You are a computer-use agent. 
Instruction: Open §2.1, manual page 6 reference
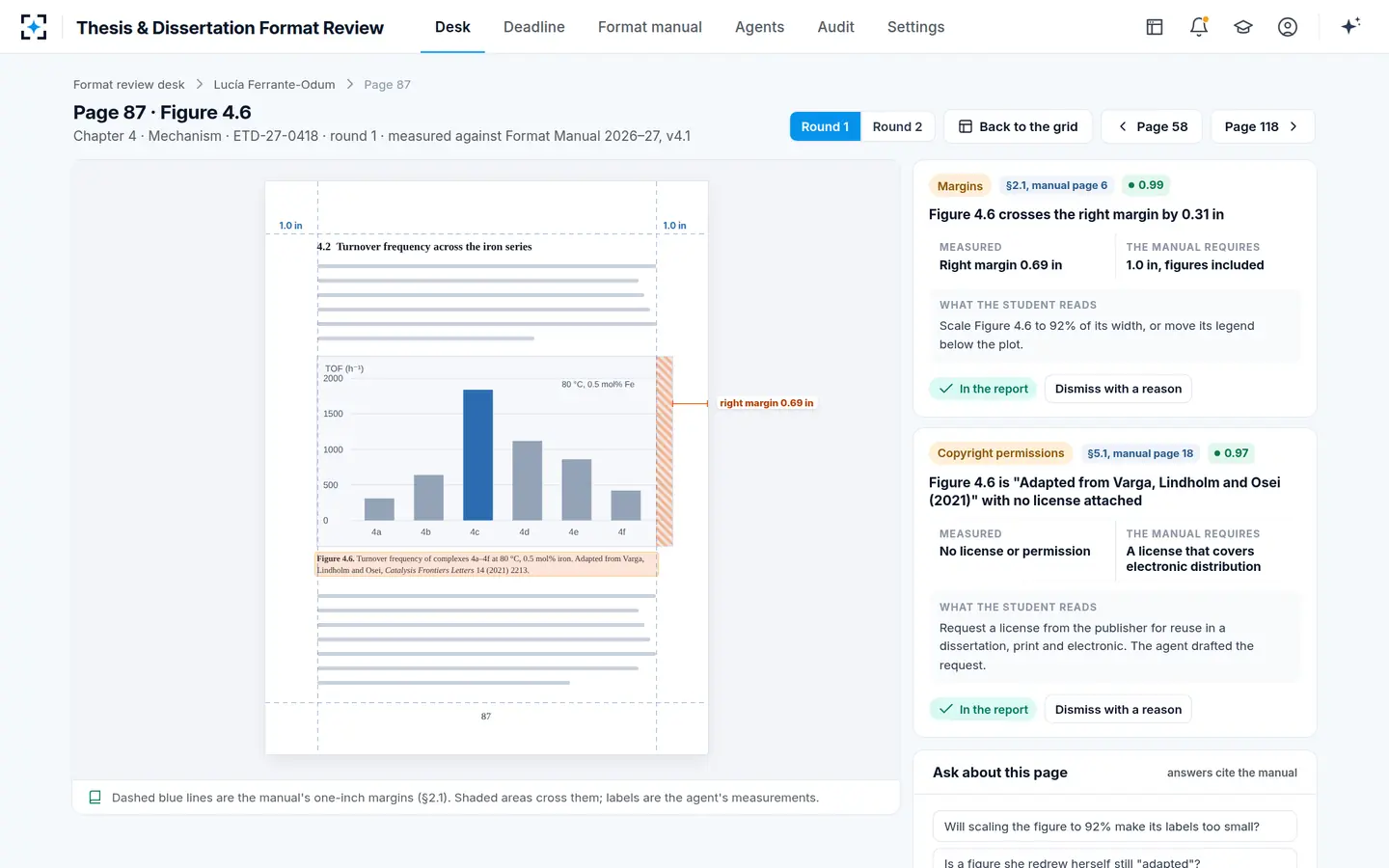(1056, 185)
